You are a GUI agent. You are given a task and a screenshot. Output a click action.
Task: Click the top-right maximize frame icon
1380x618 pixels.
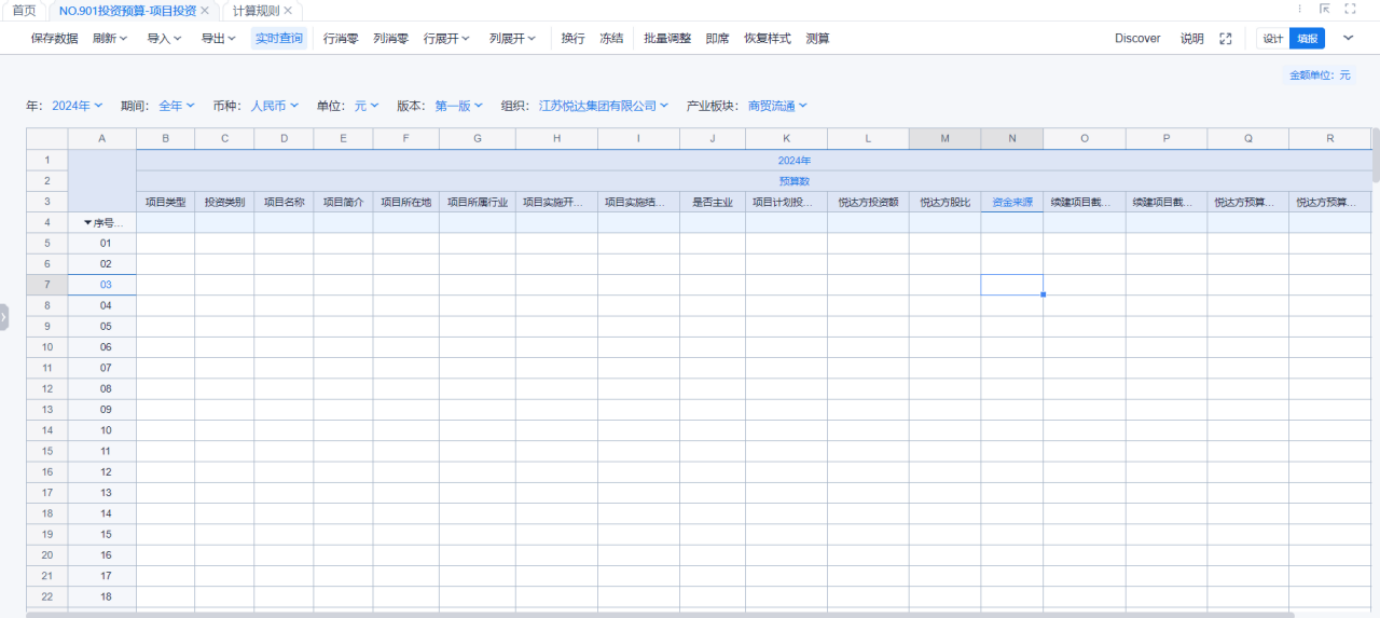point(1350,9)
